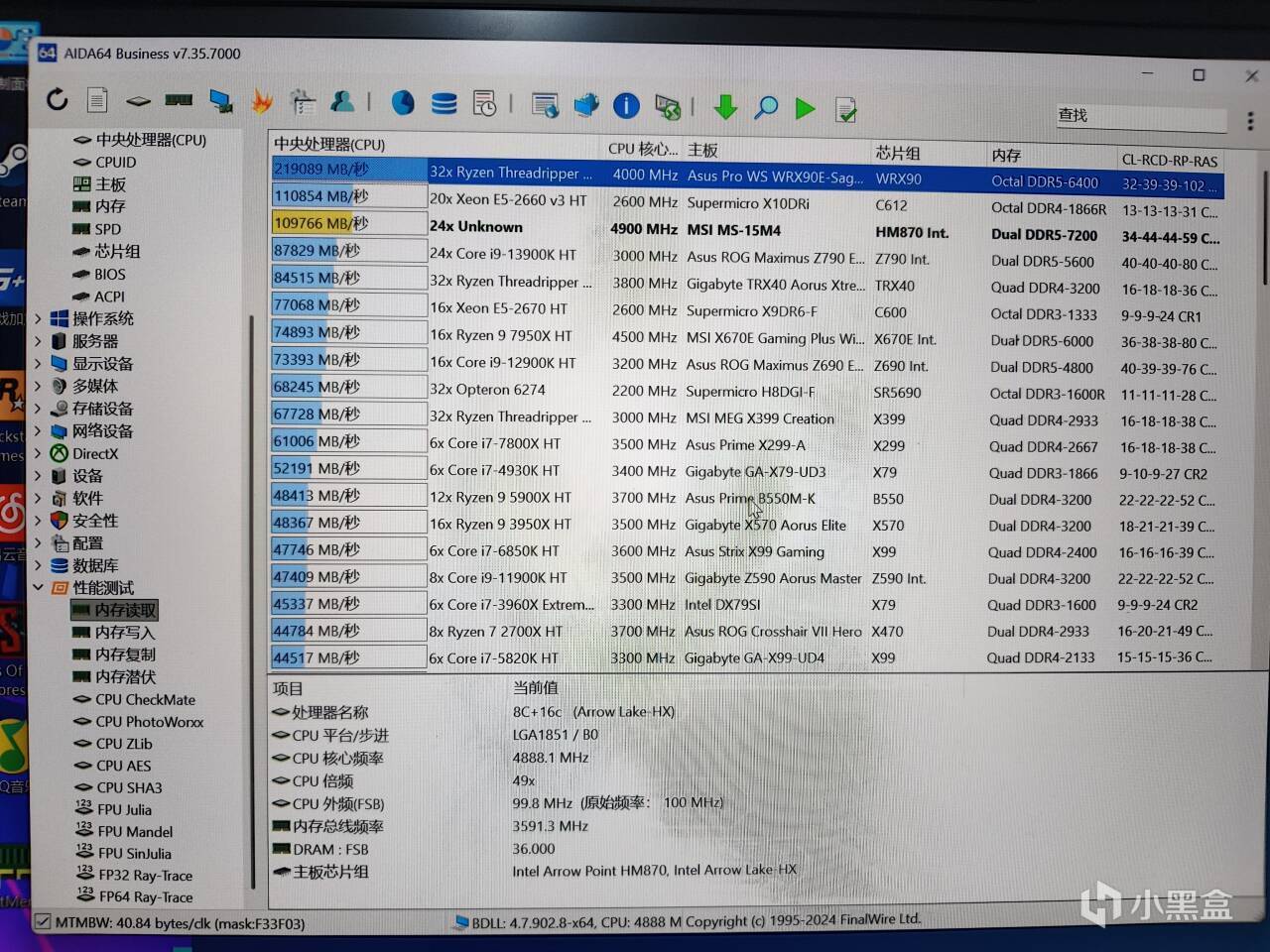Click the blue monitor network toolbar icon
Screen dimensions: 1270x952
tap(220, 100)
